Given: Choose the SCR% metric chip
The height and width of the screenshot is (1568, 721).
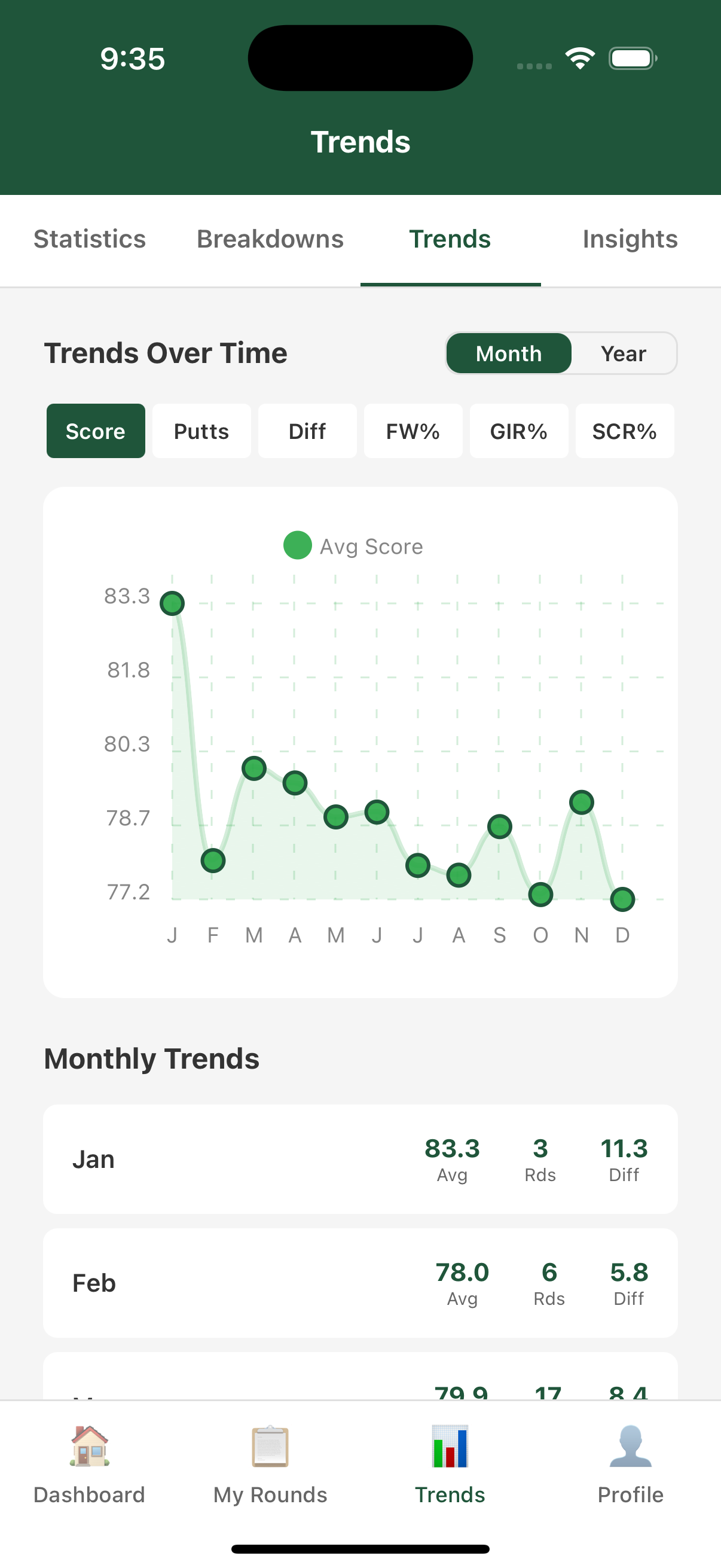Looking at the screenshot, I should coord(624,431).
